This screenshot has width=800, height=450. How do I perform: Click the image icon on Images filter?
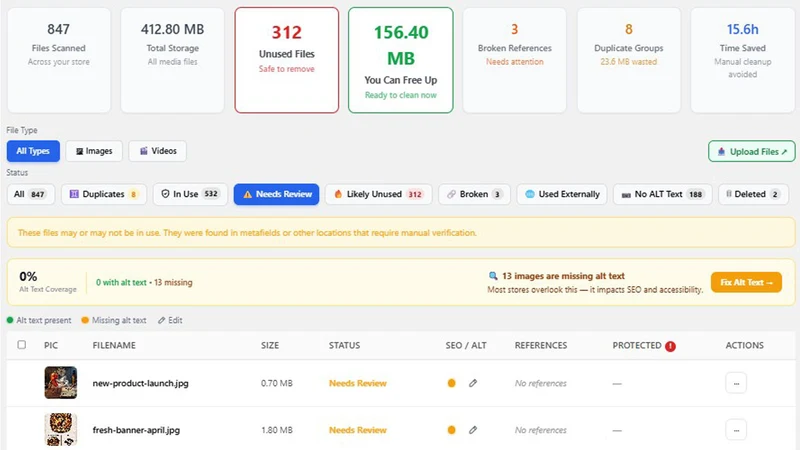tap(79, 152)
